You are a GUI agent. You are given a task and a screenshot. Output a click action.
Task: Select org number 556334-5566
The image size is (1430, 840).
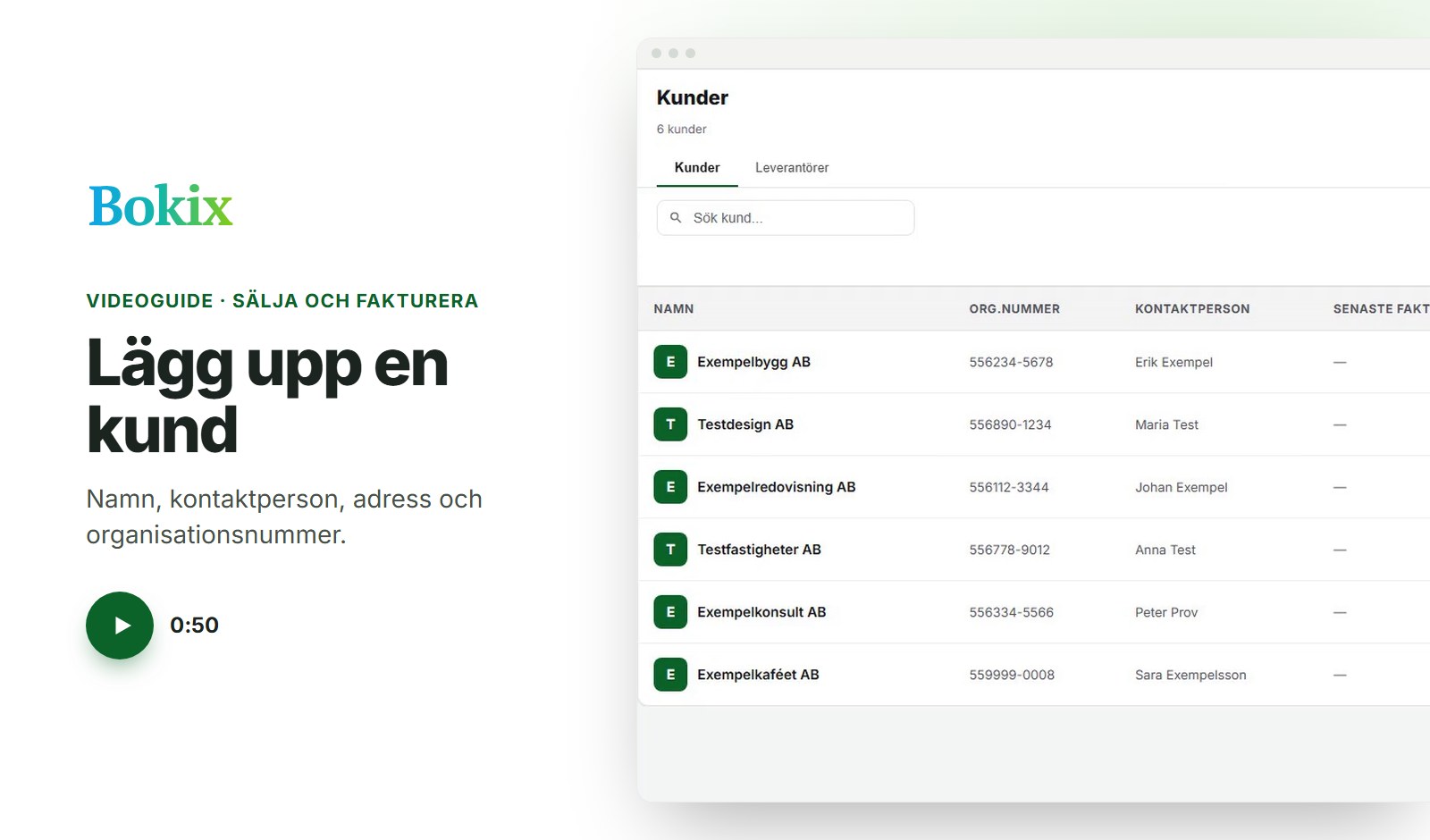click(x=1012, y=612)
